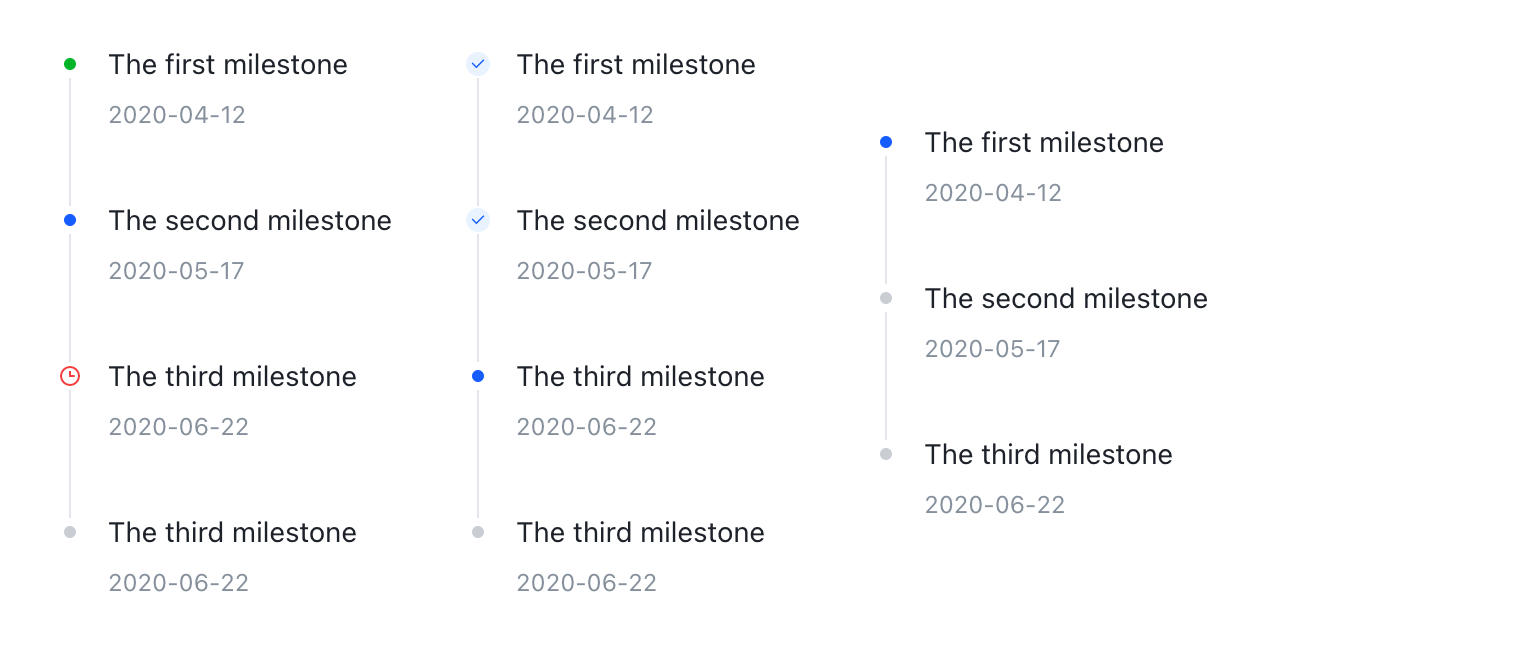Select checkmark icon beside "The first milestone"

click(478, 65)
